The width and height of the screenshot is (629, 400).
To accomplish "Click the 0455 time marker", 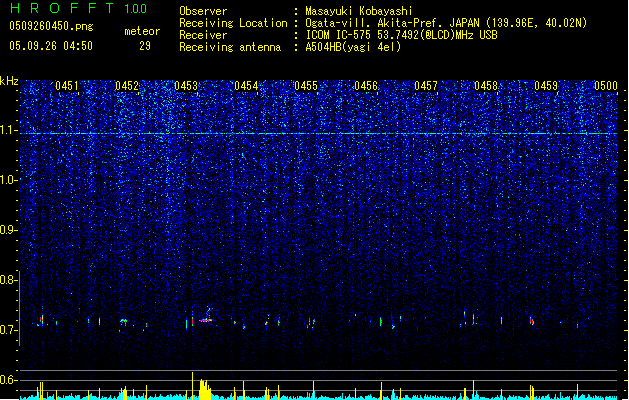I will [306, 86].
